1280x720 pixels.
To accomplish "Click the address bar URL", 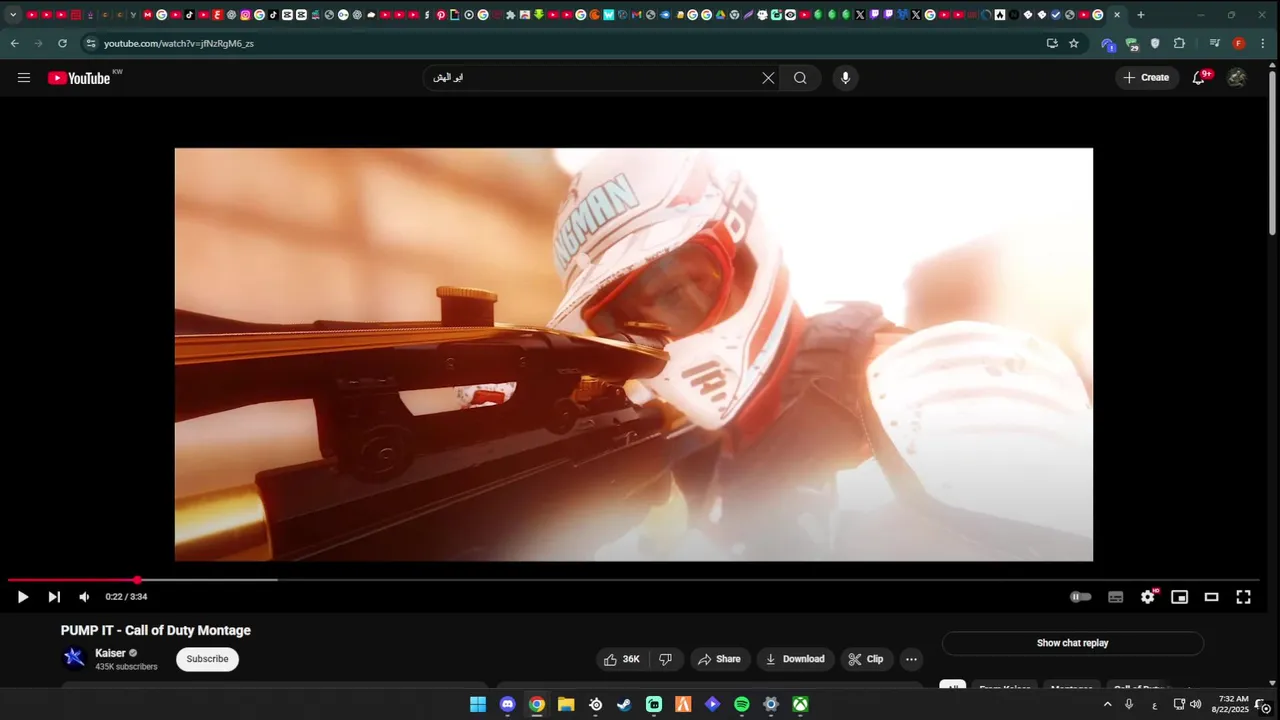I will [x=179, y=44].
